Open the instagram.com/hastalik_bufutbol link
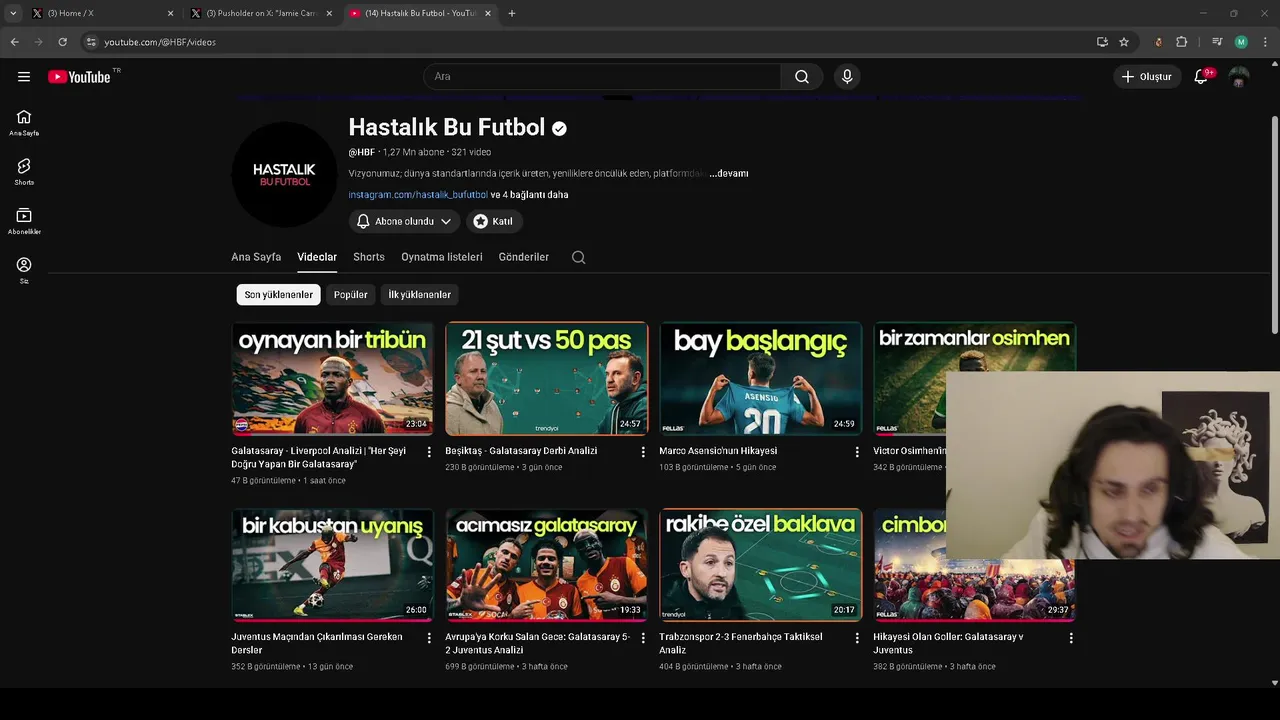The width and height of the screenshot is (1280, 720). tap(418, 195)
